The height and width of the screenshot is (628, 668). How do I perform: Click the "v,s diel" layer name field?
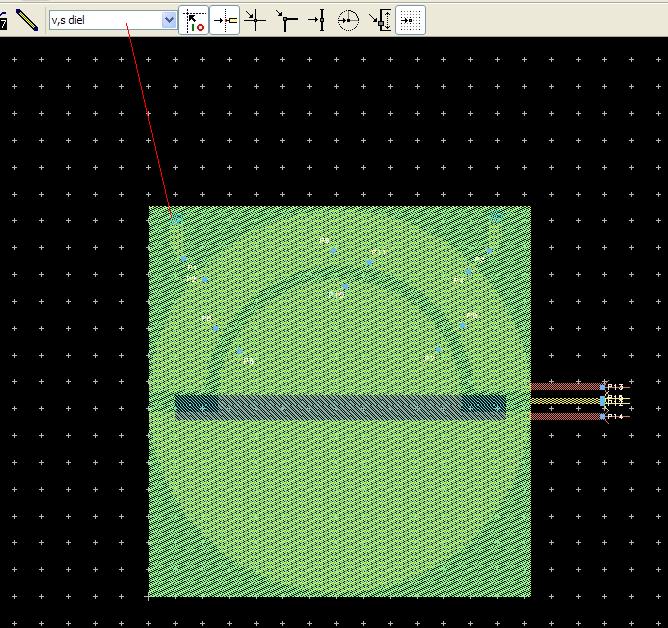pyautogui.click(x=106, y=20)
